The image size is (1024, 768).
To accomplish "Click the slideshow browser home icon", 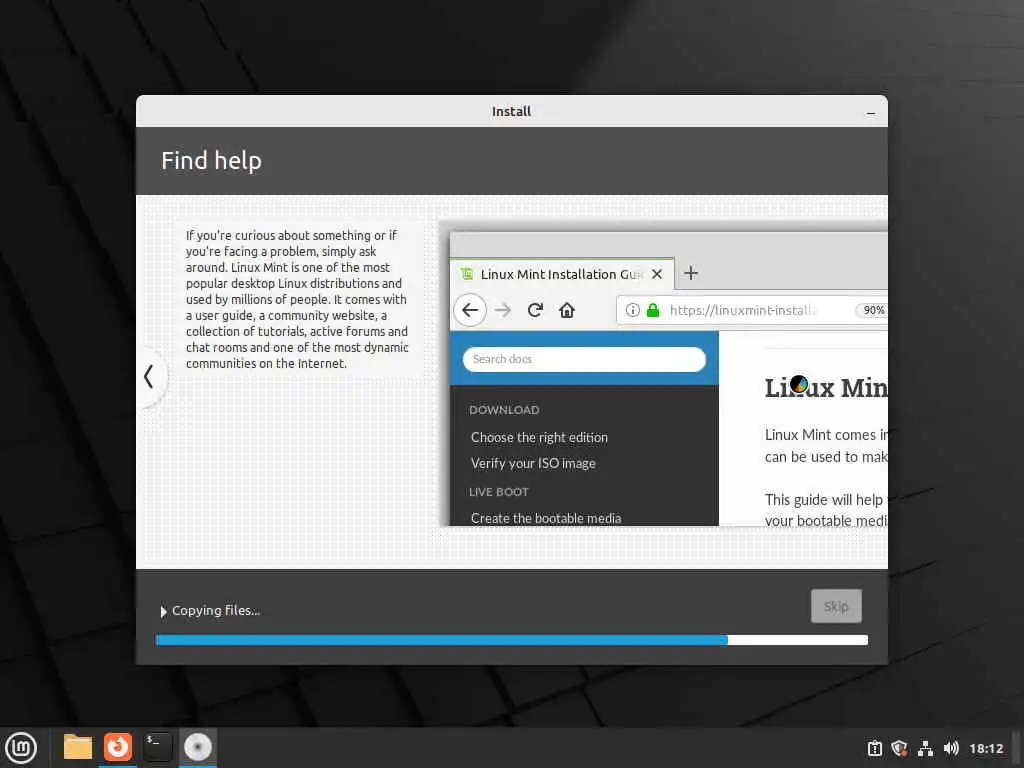I will click(567, 310).
